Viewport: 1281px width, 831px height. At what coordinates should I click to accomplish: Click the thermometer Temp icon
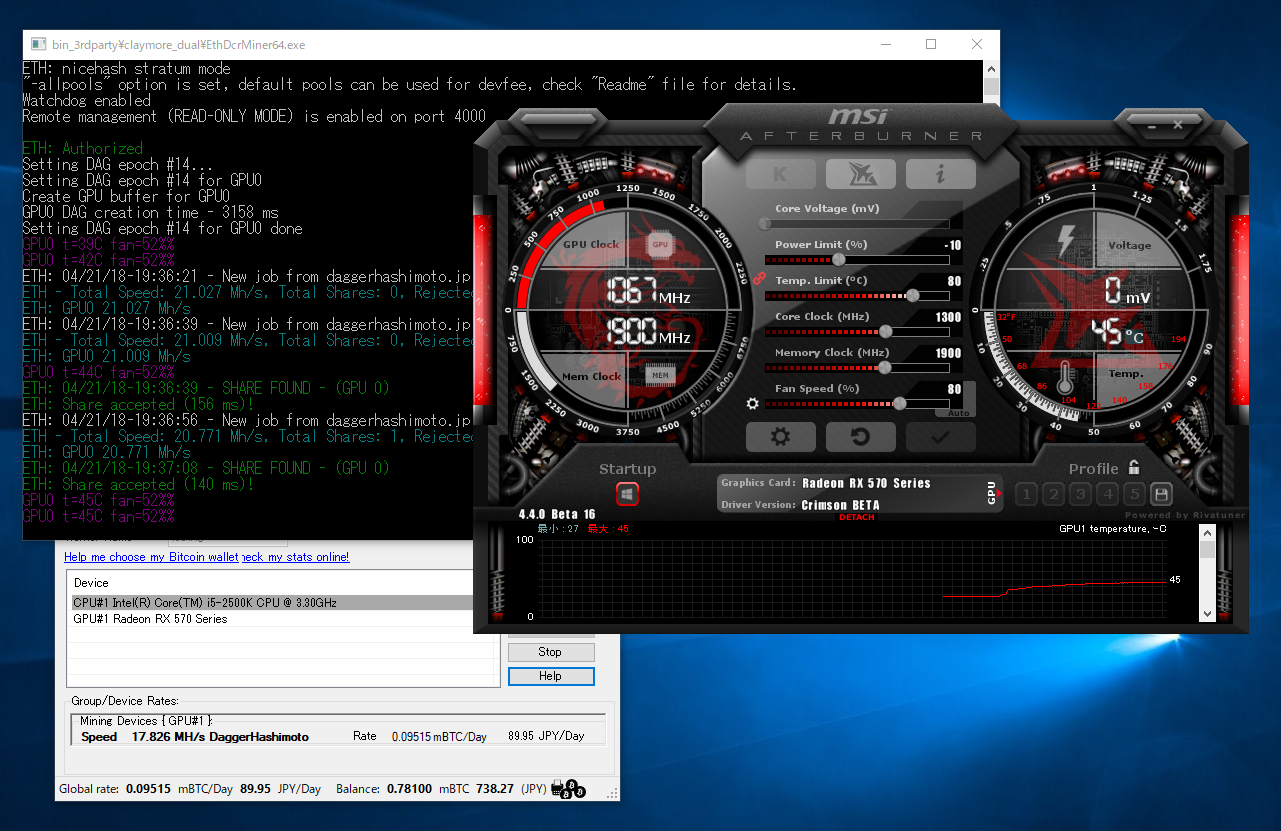[x=1065, y=377]
